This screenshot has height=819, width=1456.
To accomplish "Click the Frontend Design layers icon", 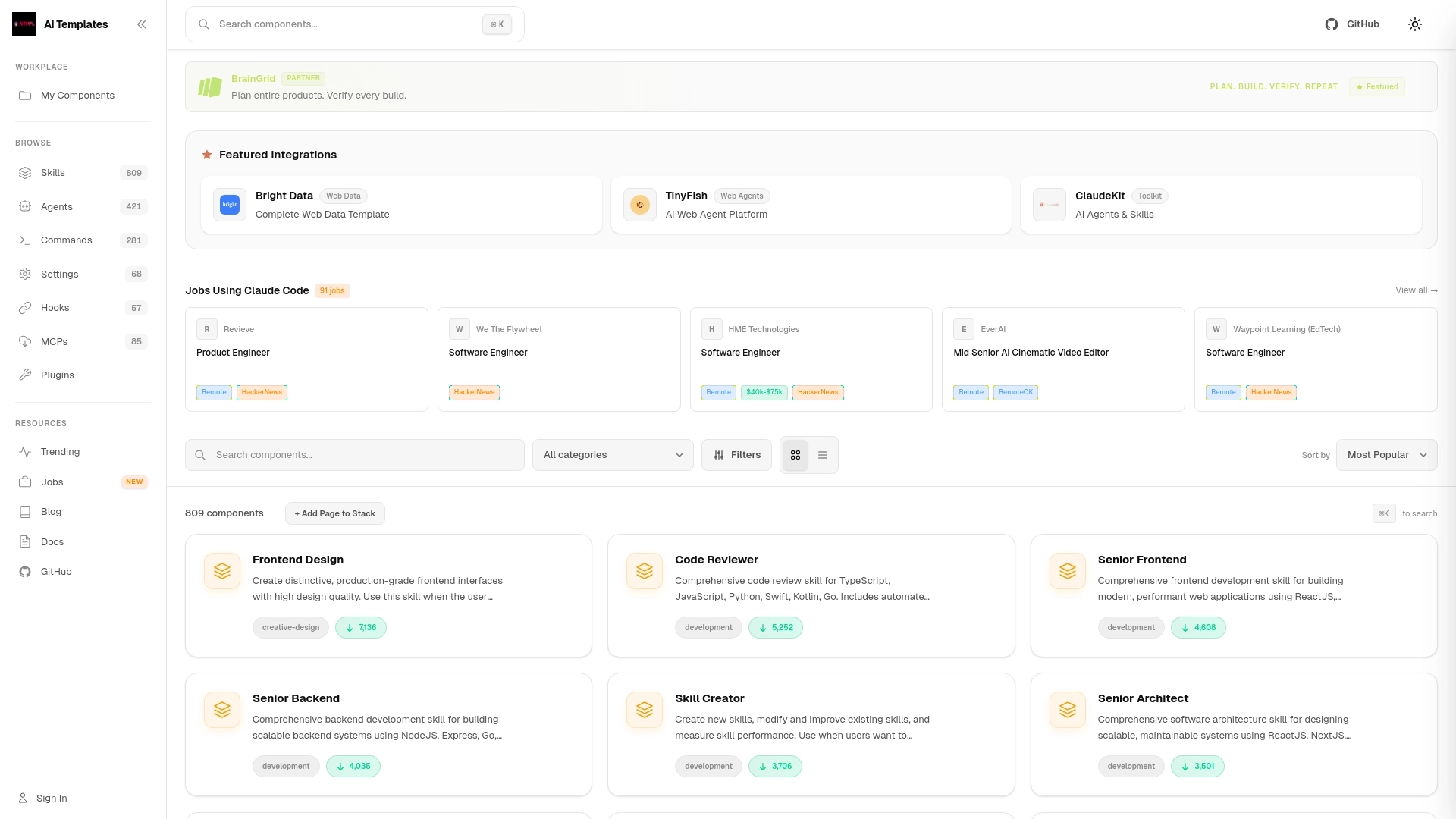I will click(x=222, y=571).
